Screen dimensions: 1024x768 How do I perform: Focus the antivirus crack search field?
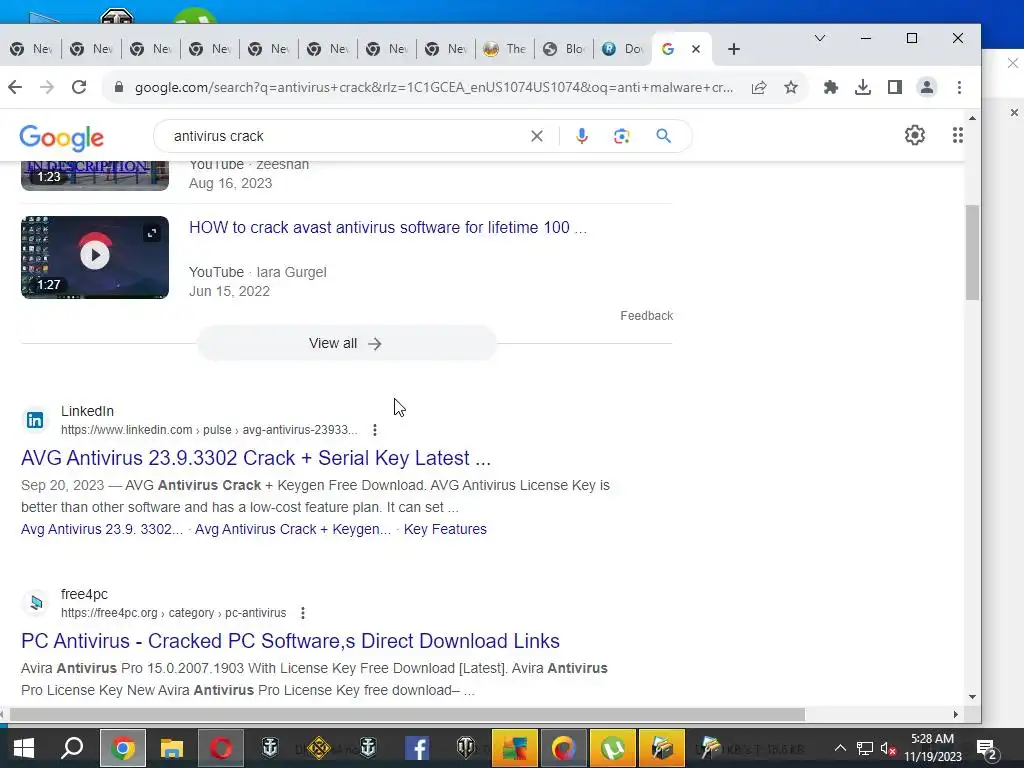click(x=346, y=136)
